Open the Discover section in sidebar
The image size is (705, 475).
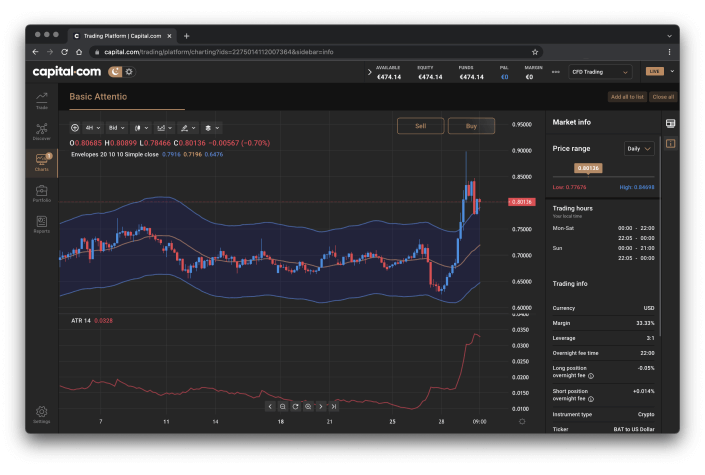tap(41, 131)
